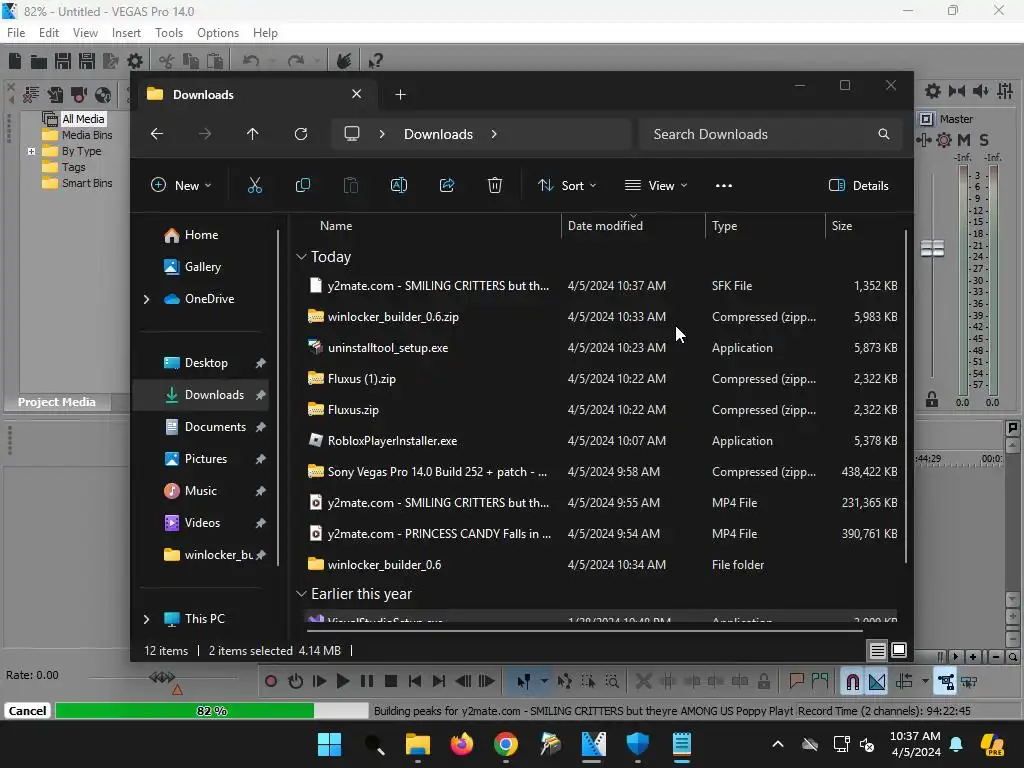The width and height of the screenshot is (1024, 768).
Task: Click the Share icon in Explorer toolbar
Action: point(447,185)
